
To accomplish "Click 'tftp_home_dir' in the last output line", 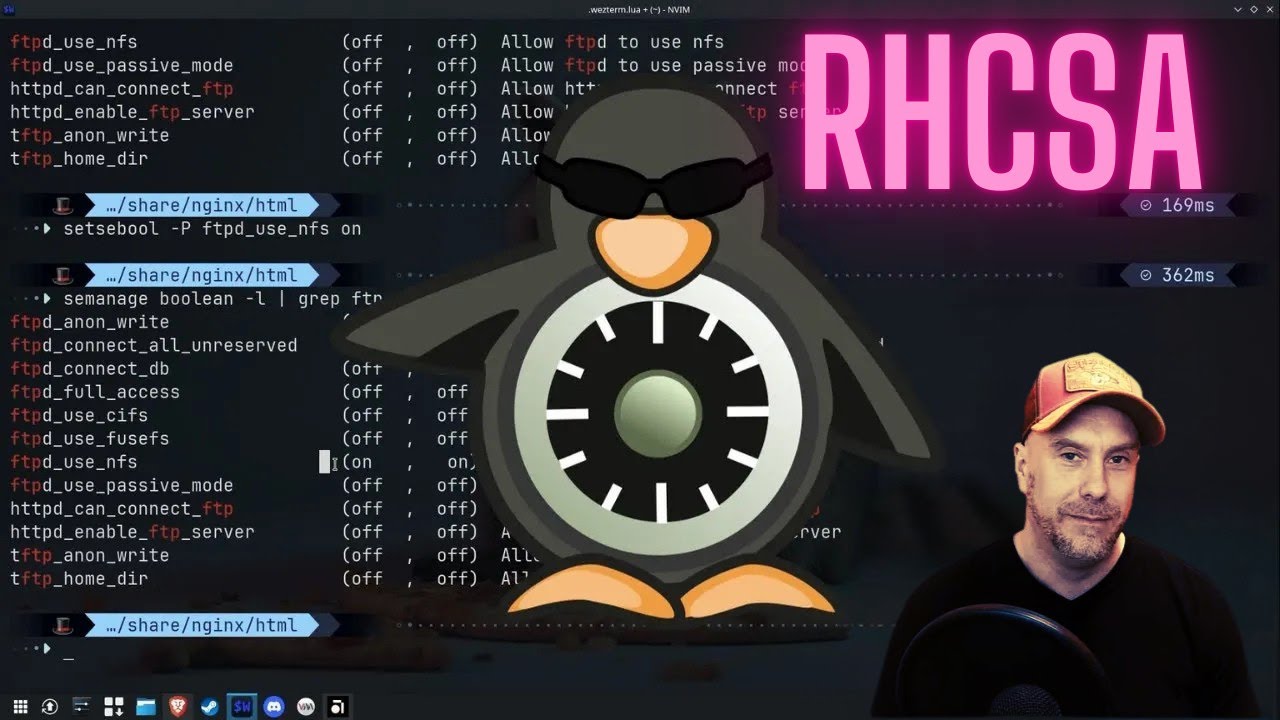I will (79, 579).
